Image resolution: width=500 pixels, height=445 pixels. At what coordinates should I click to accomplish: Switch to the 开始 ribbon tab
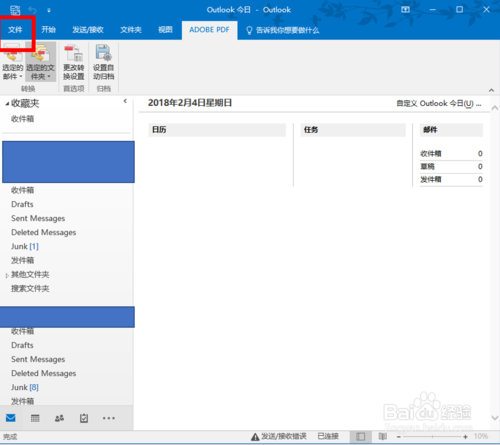click(48, 30)
